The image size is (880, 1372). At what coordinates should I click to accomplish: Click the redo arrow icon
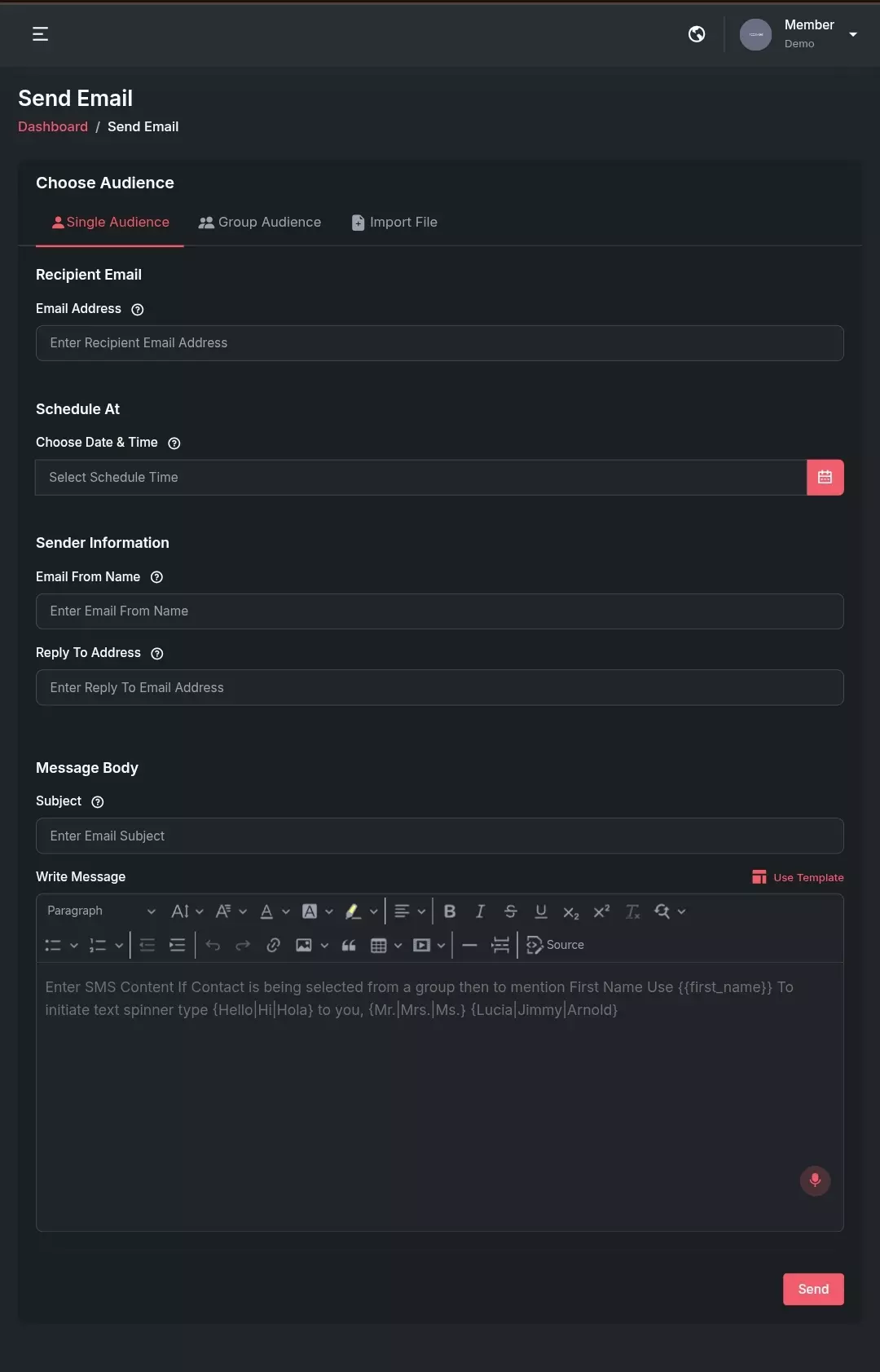coord(243,946)
